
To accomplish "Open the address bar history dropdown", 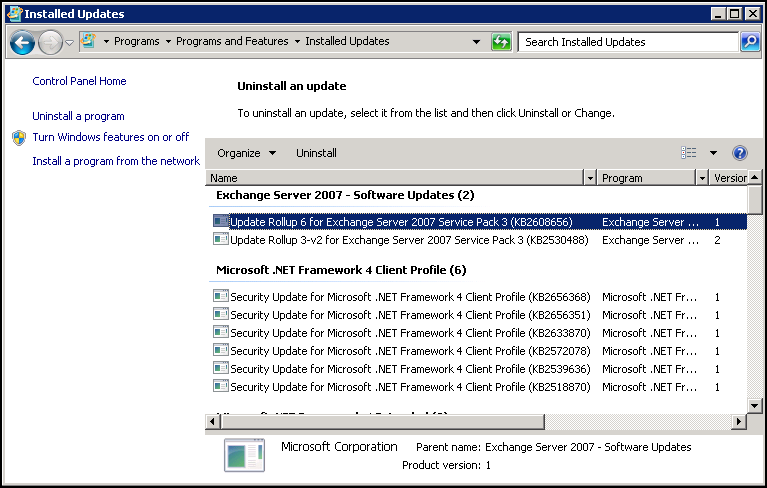I will pyautogui.click(x=476, y=42).
